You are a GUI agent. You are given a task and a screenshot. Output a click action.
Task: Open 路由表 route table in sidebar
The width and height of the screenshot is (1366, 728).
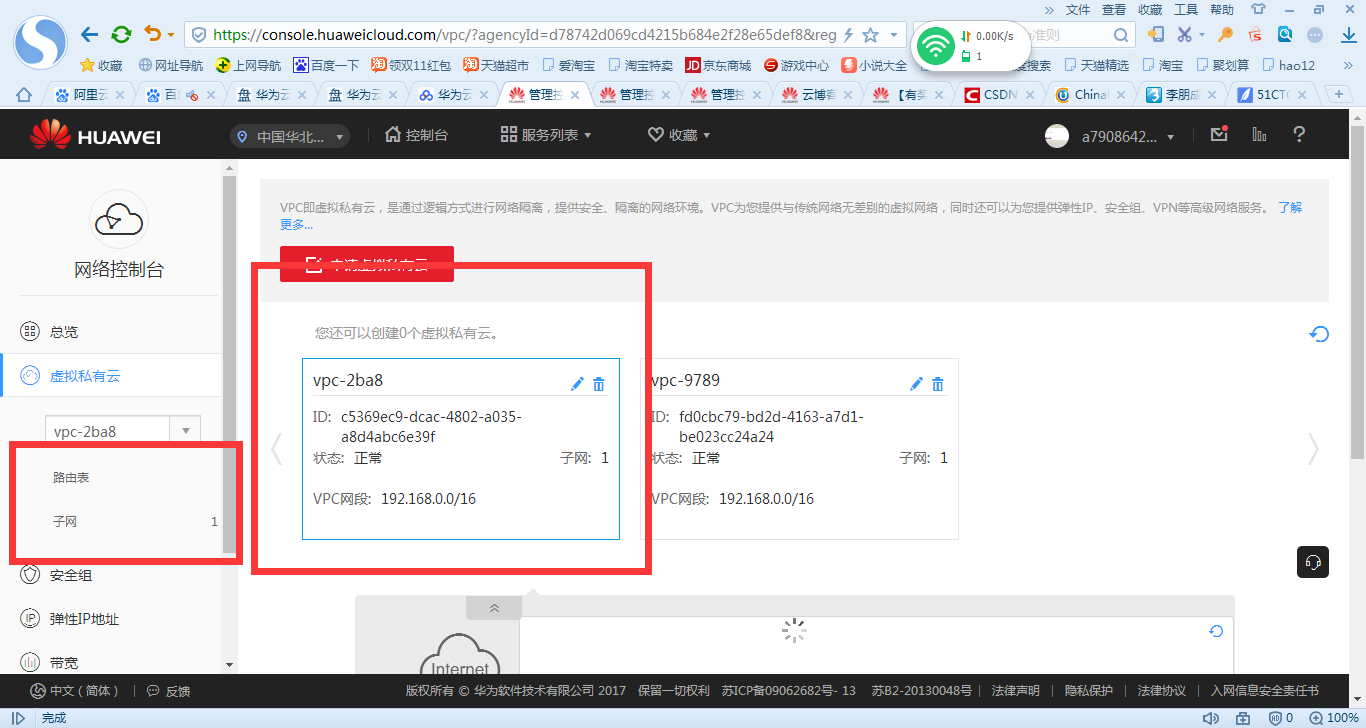coord(71,478)
